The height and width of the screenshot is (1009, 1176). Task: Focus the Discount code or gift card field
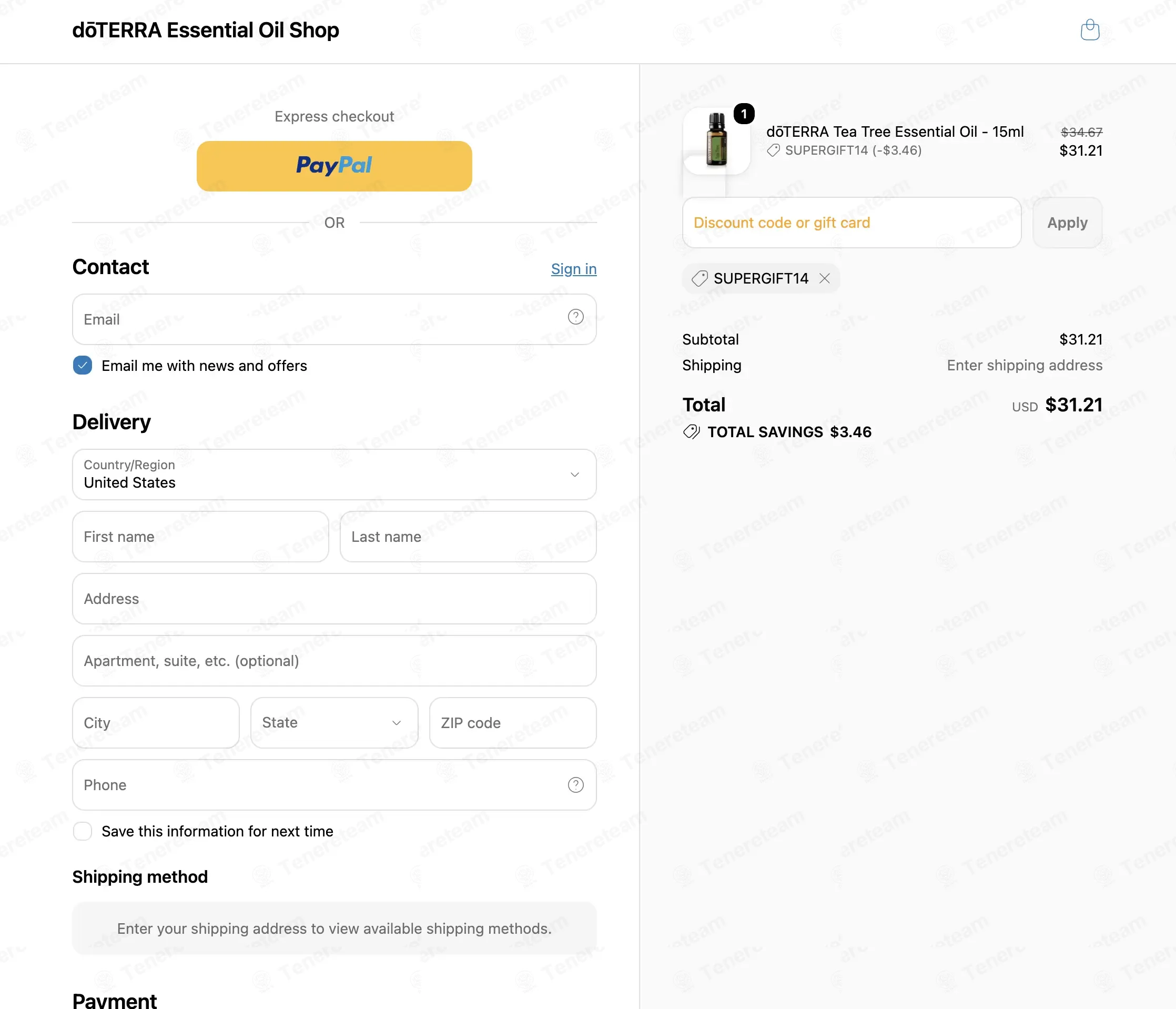click(x=851, y=223)
